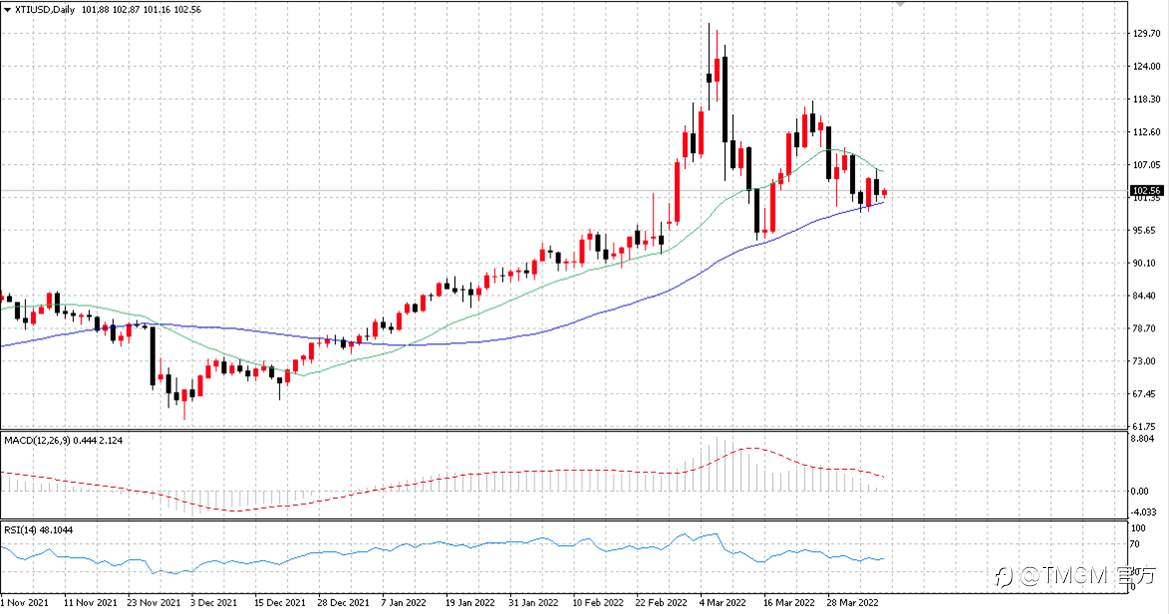The height and width of the screenshot is (614, 1169).
Task: Click the 61.75 price axis label
Action: point(1145,426)
